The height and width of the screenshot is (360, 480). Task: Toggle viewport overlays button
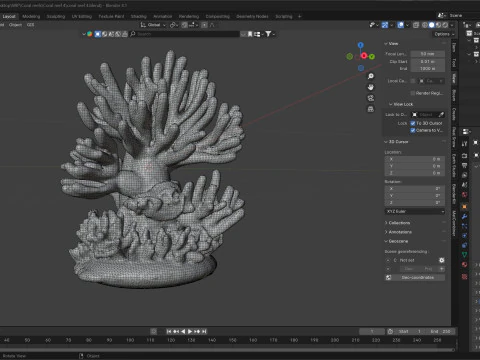pyautogui.click(x=401, y=25)
